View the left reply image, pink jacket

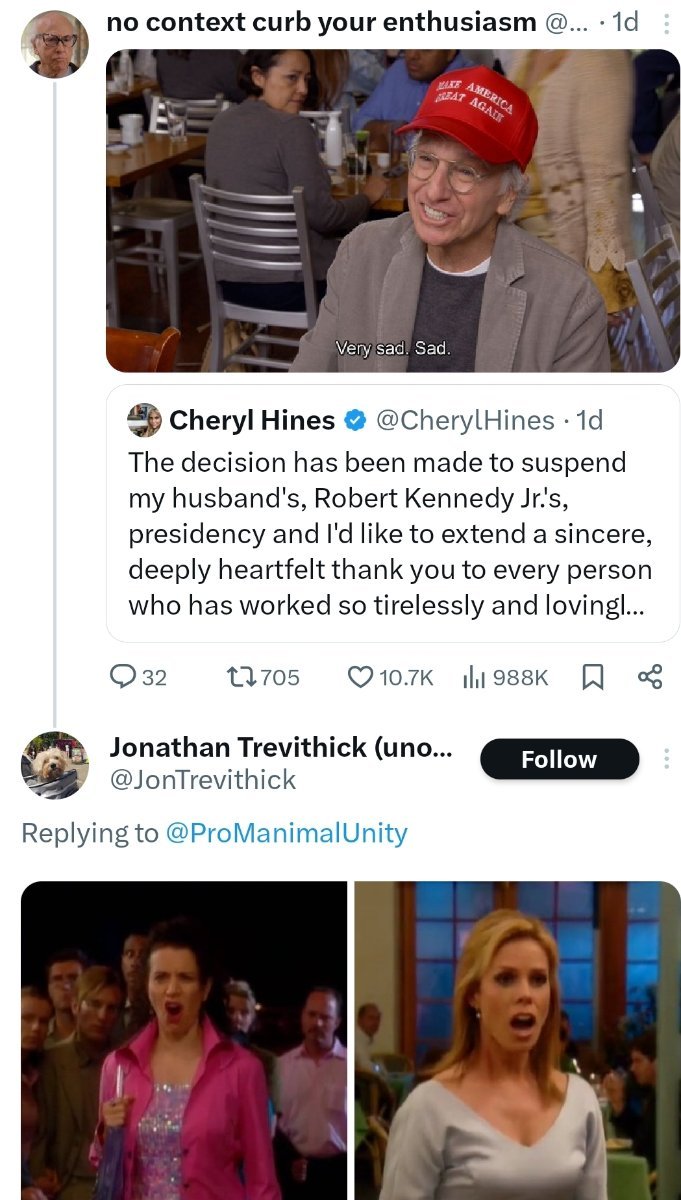pyautogui.click(x=183, y=1040)
